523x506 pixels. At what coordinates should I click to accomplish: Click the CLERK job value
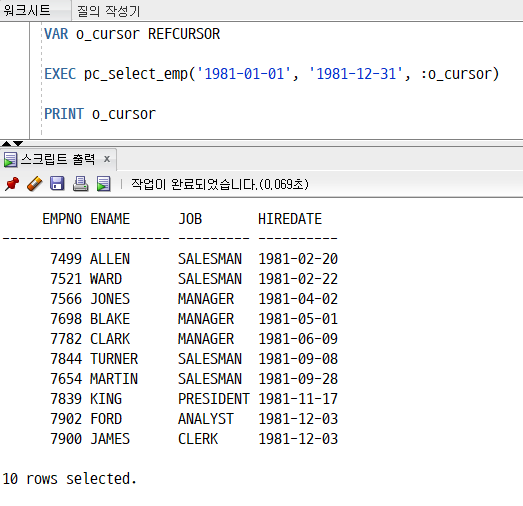click(198, 439)
